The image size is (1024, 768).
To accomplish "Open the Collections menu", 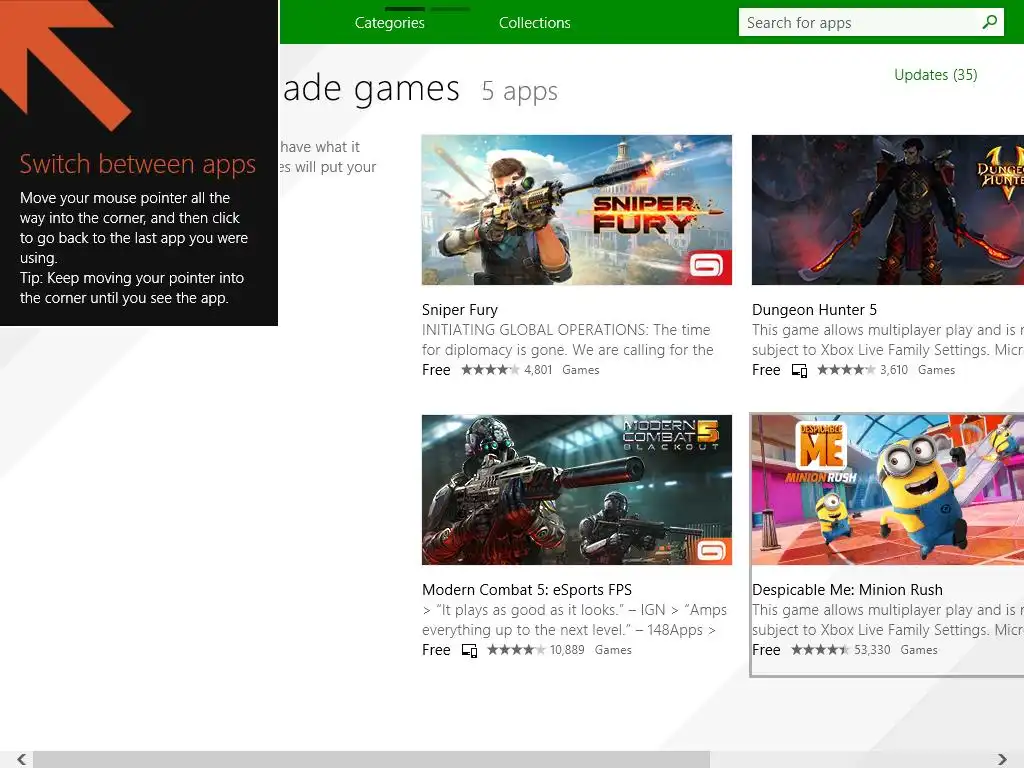I will point(534,23).
